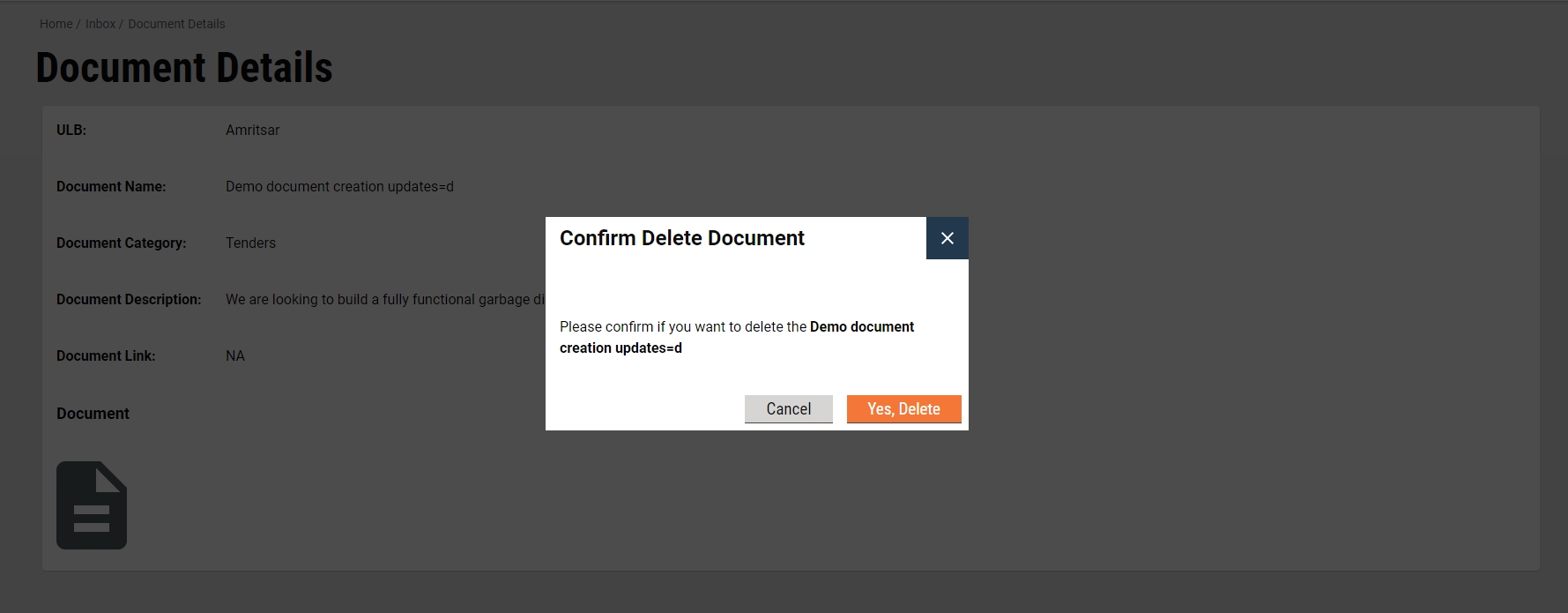The height and width of the screenshot is (613, 1568).
Task: Click the Document section heading
Action: [x=93, y=414]
